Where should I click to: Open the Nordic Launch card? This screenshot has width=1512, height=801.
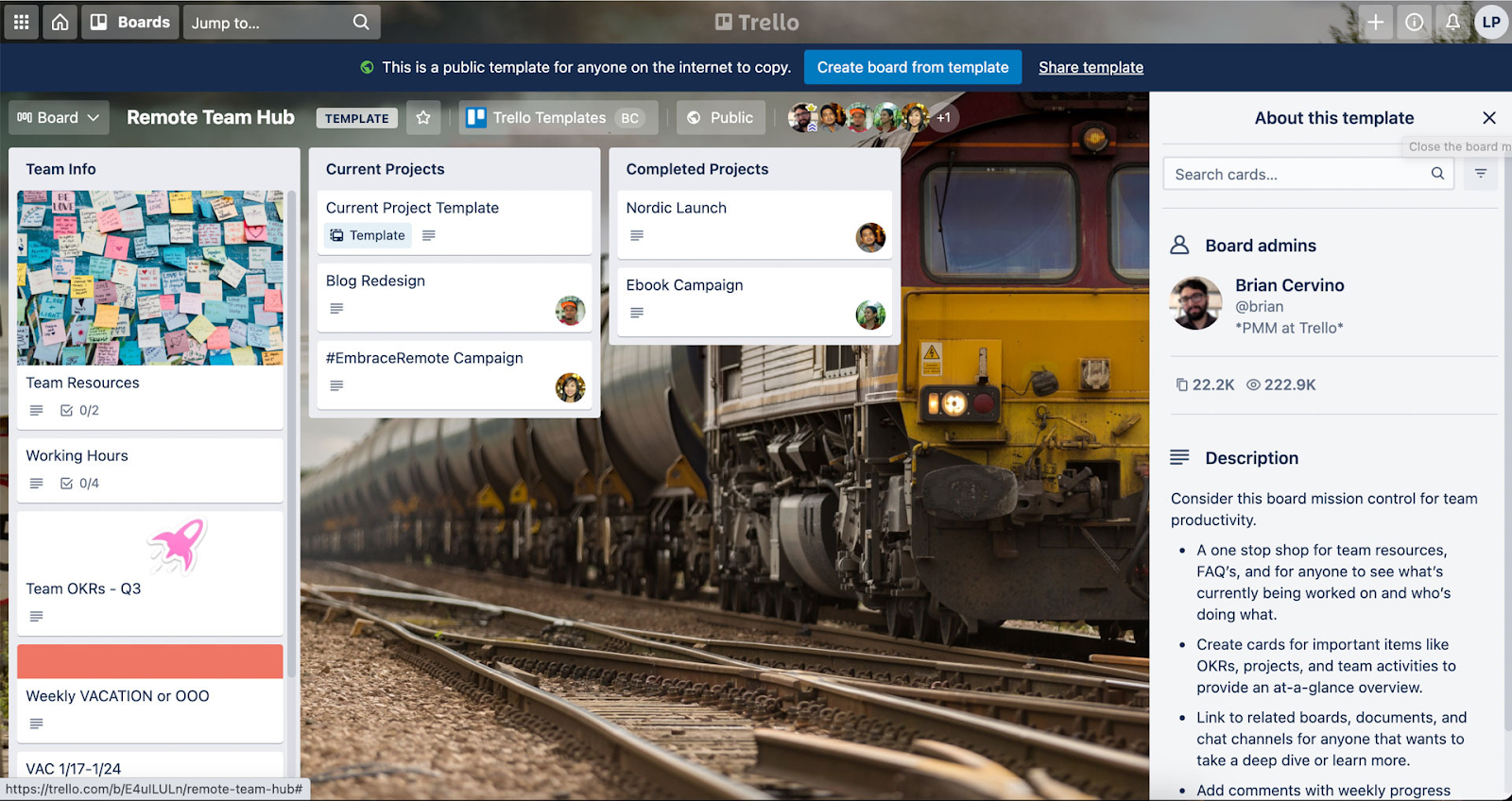754,224
